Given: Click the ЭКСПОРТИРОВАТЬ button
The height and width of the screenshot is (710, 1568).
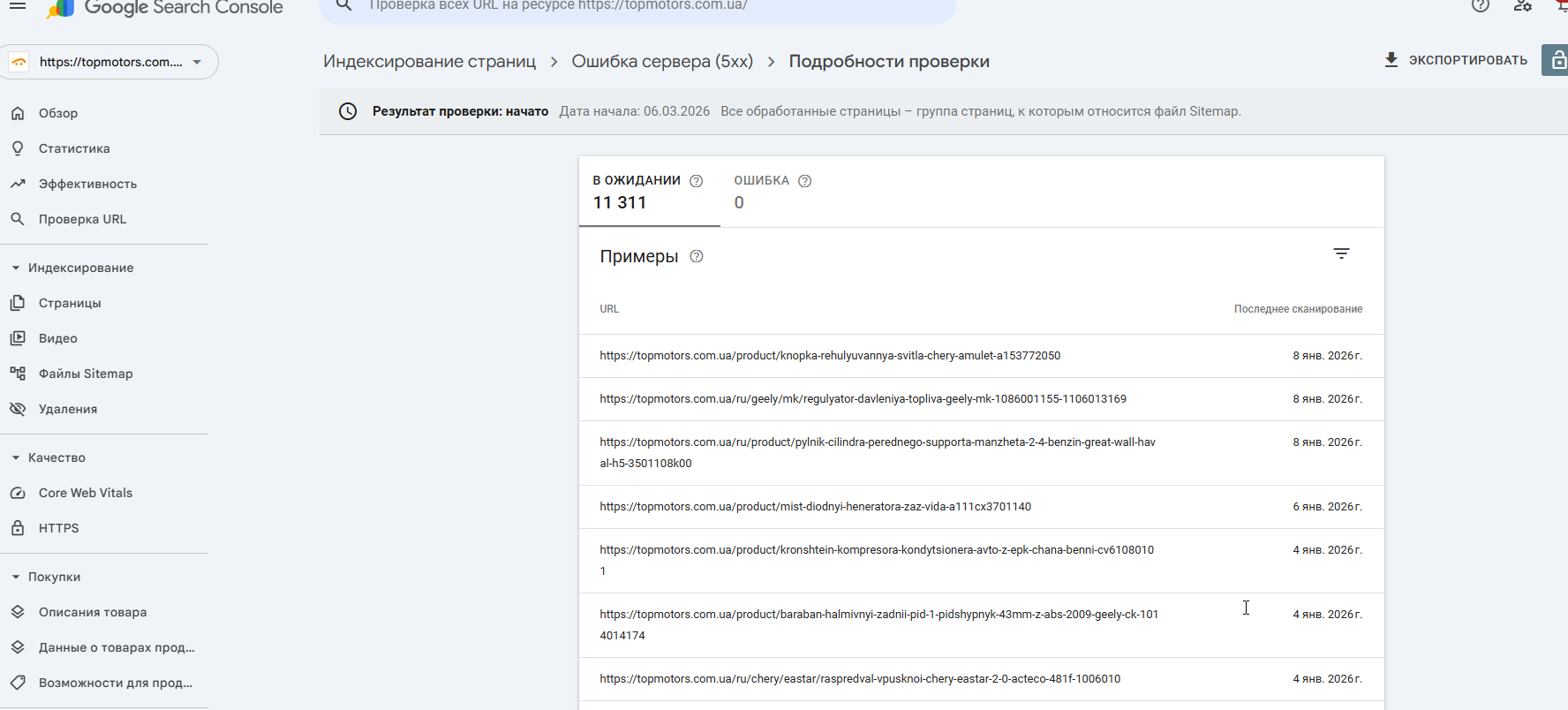Looking at the screenshot, I should pyautogui.click(x=1456, y=60).
